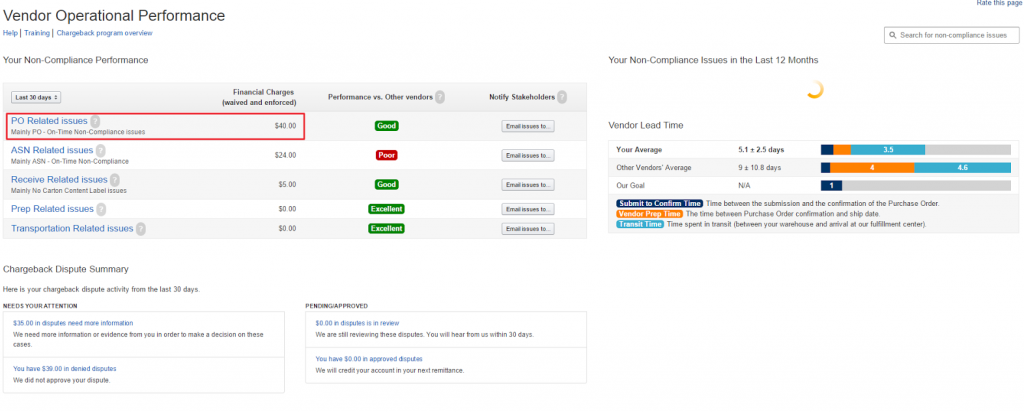Open the Last 30 days dropdown
Viewport: 1024px width, 412px height.
36,97
